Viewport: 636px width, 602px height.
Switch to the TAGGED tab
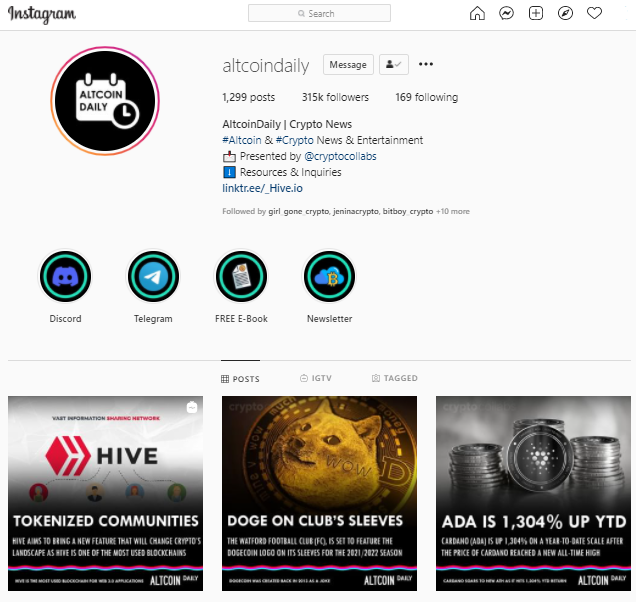tap(395, 378)
